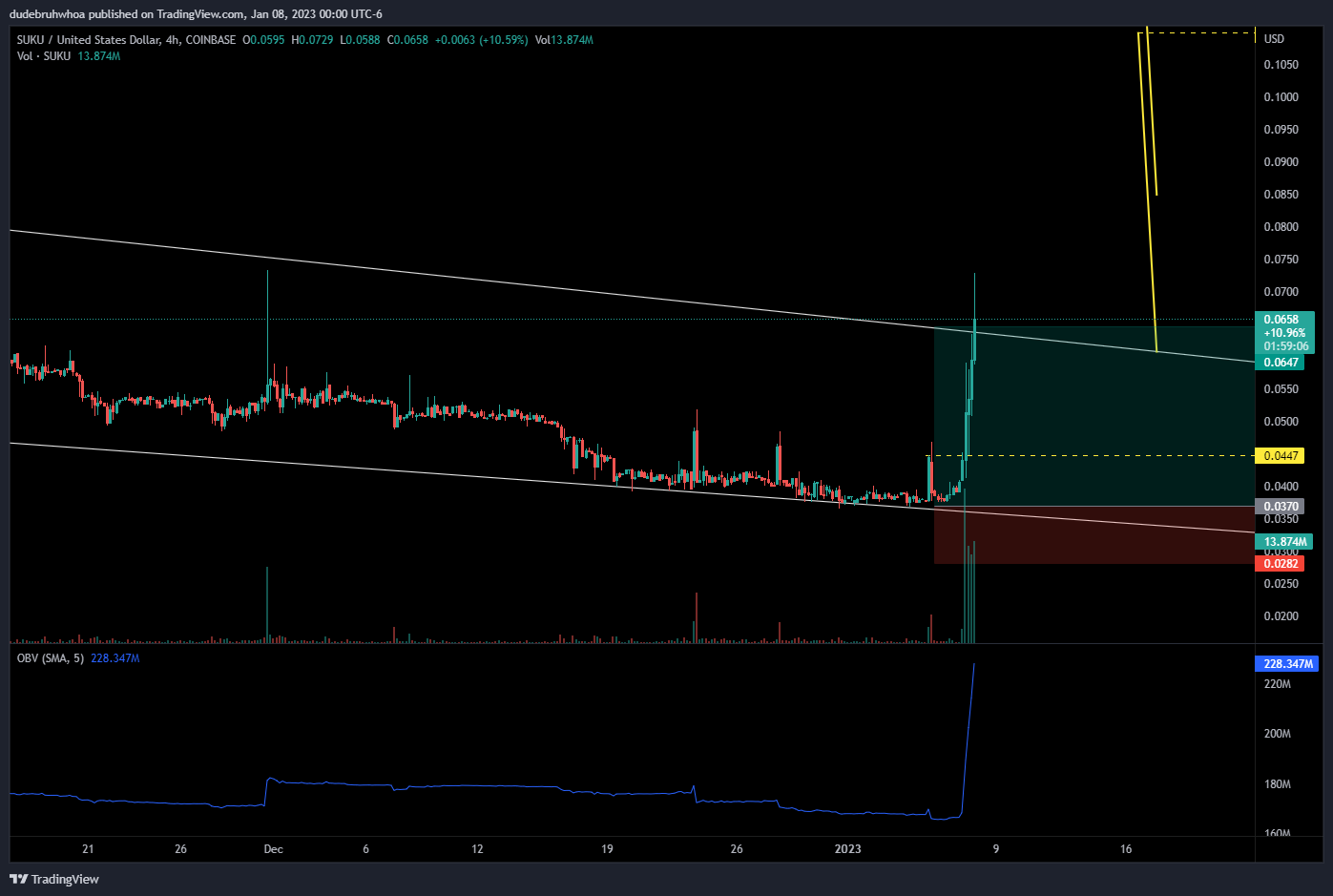Click the 0.0200 price axis label
Image resolution: width=1333 pixels, height=896 pixels.
(x=1281, y=616)
